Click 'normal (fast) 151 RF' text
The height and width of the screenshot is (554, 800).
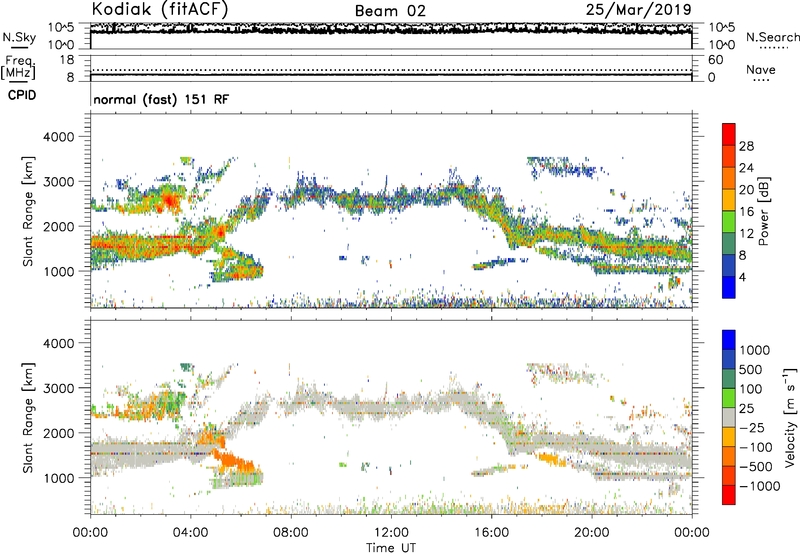coord(161,99)
